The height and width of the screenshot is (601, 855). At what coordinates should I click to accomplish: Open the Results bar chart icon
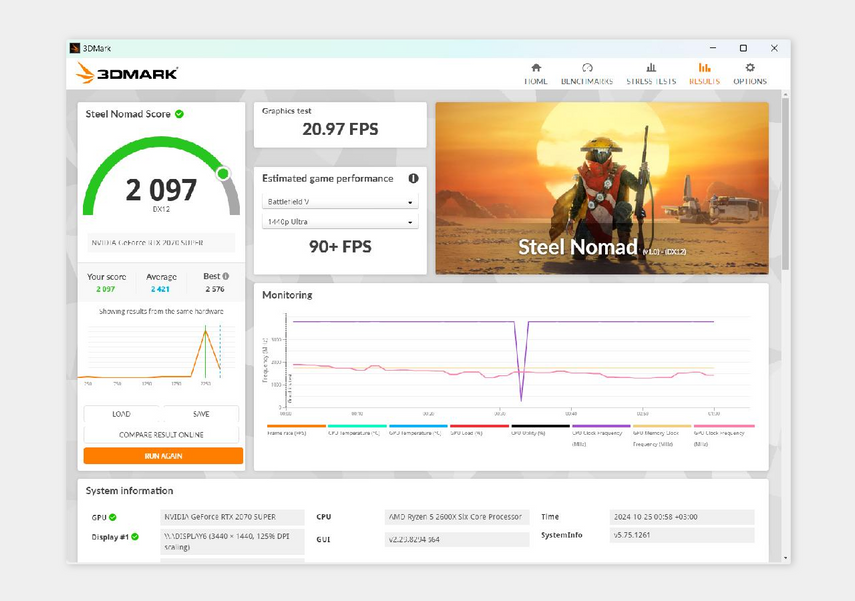(x=705, y=68)
